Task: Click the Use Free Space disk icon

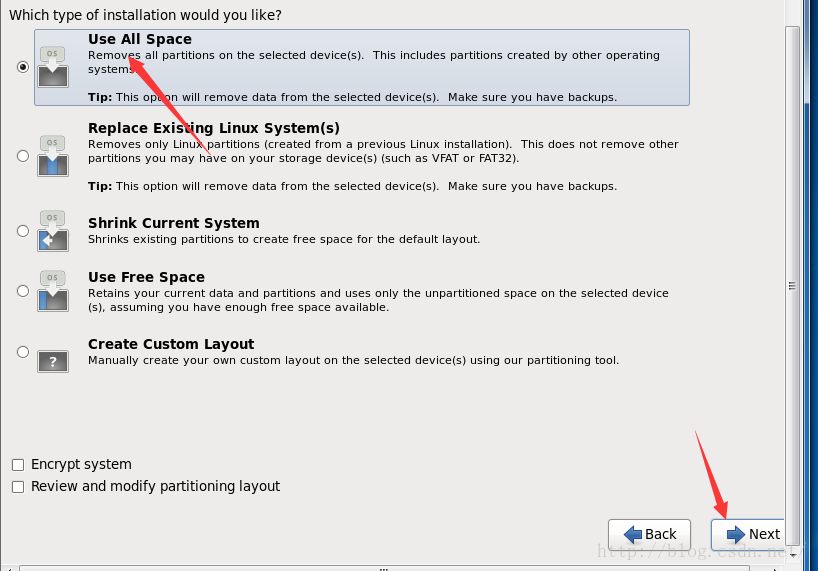Action: point(53,291)
